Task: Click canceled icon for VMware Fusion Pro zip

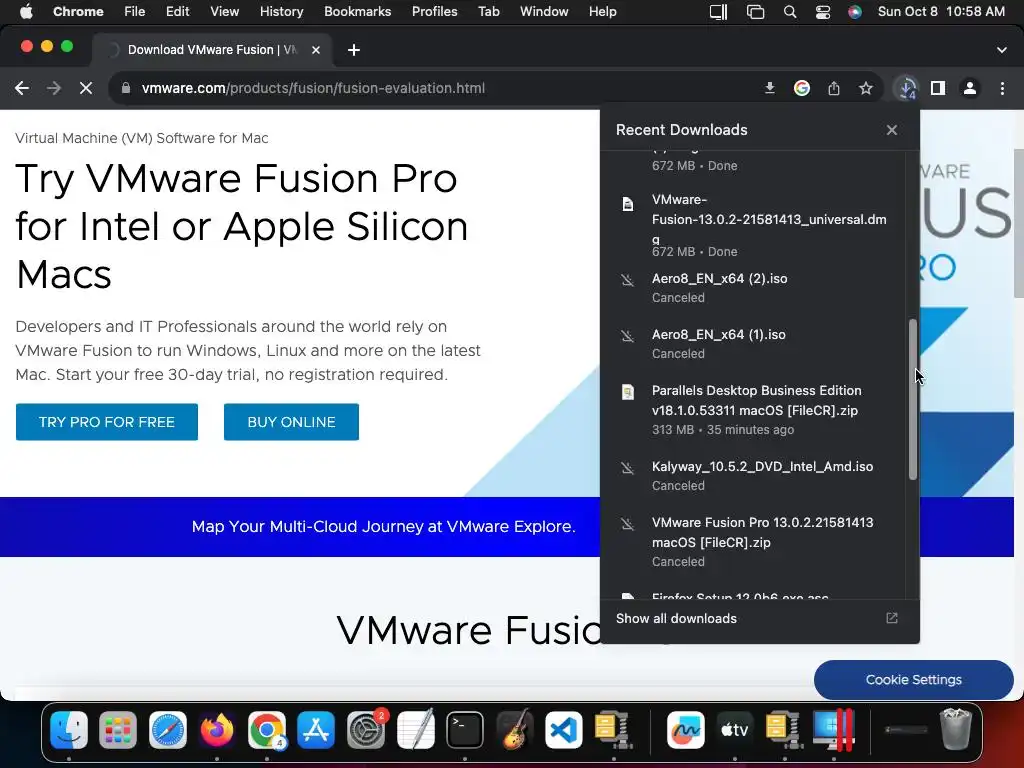Action: 628,524
